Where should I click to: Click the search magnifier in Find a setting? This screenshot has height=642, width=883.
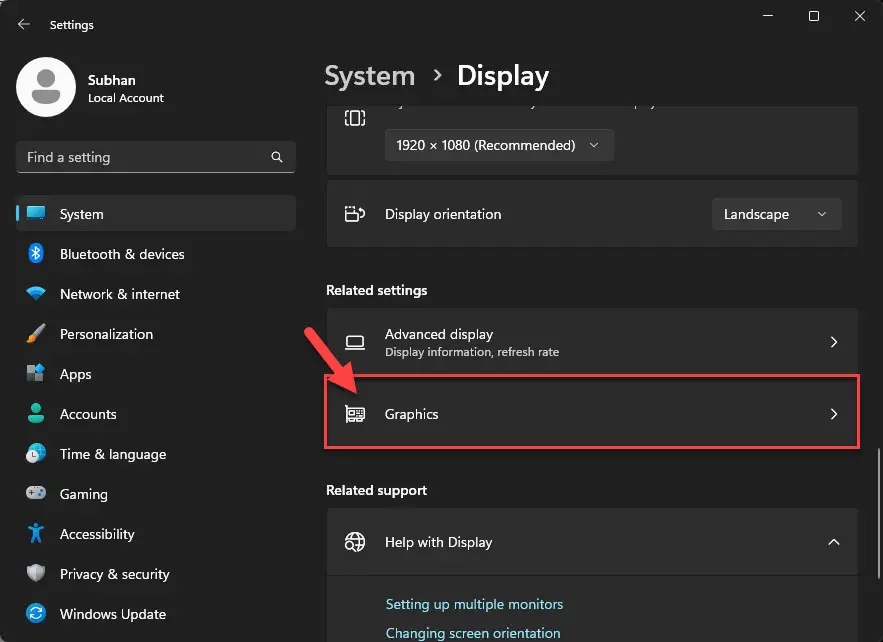[x=276, y=157]
